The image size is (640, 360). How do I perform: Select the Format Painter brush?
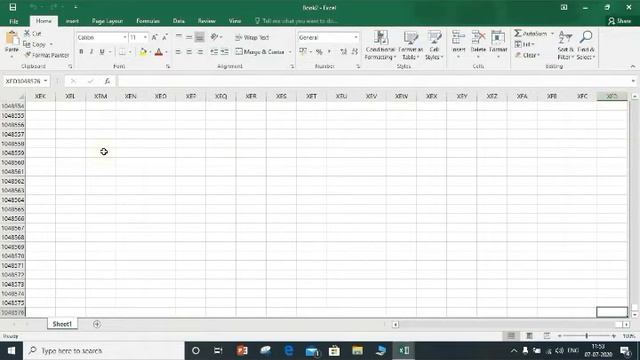tap(28, 55)
